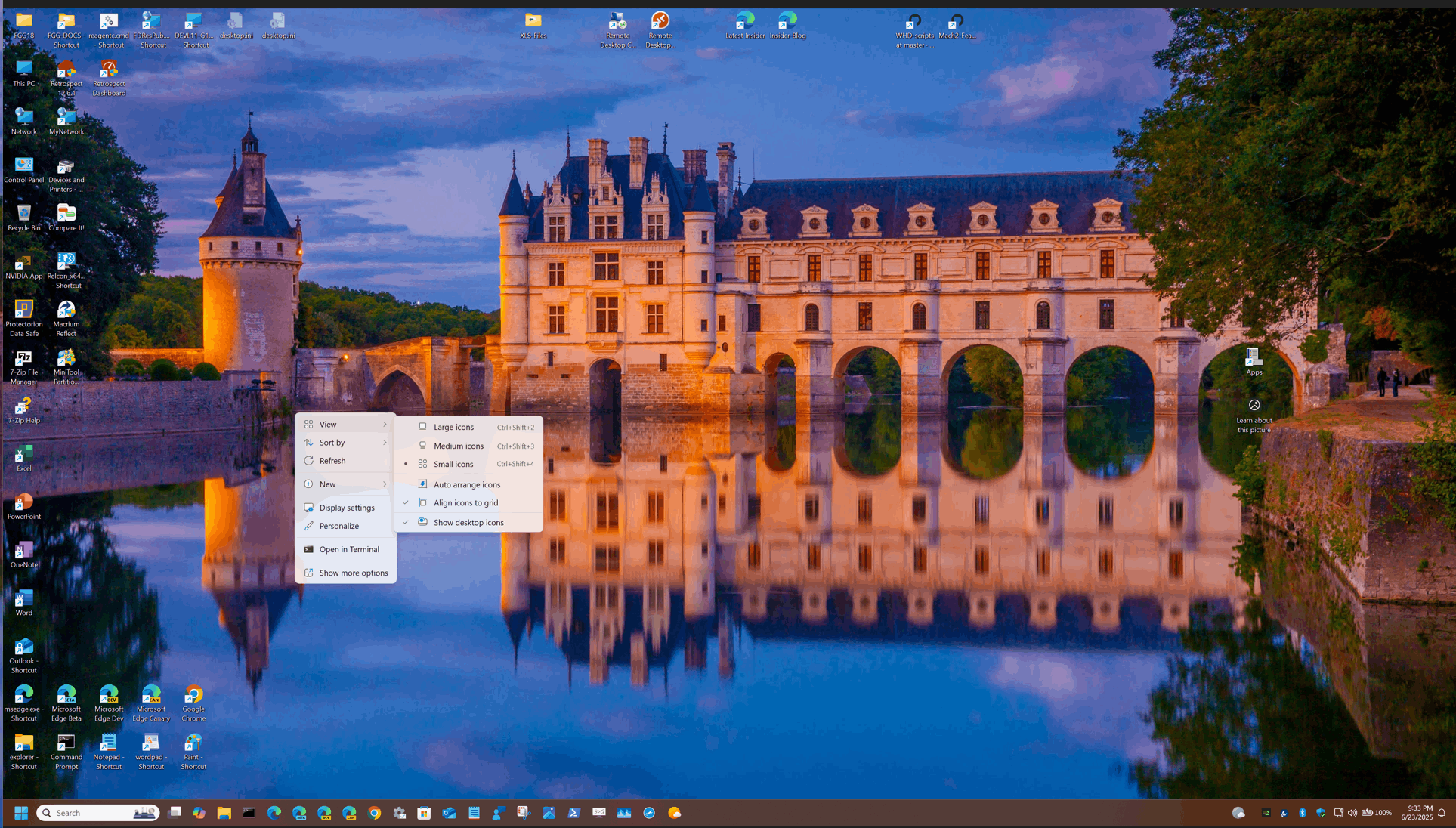
Task: Click the Excel desktop shortcut
Action: click(x=24, y=459)
